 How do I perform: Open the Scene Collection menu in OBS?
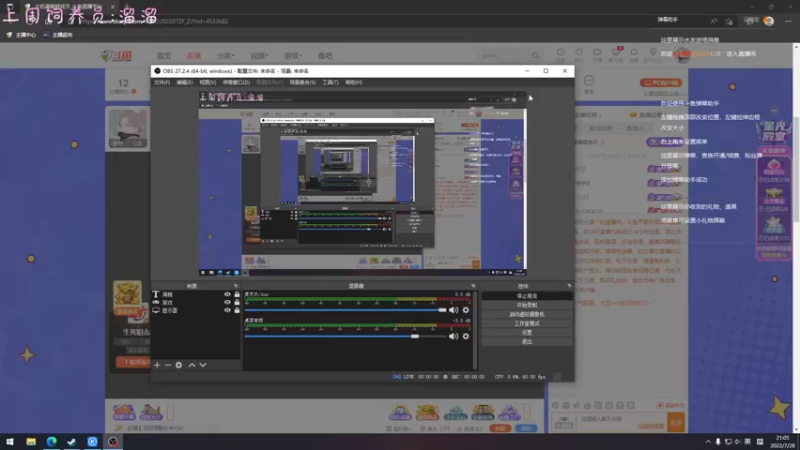coord(303,82)
